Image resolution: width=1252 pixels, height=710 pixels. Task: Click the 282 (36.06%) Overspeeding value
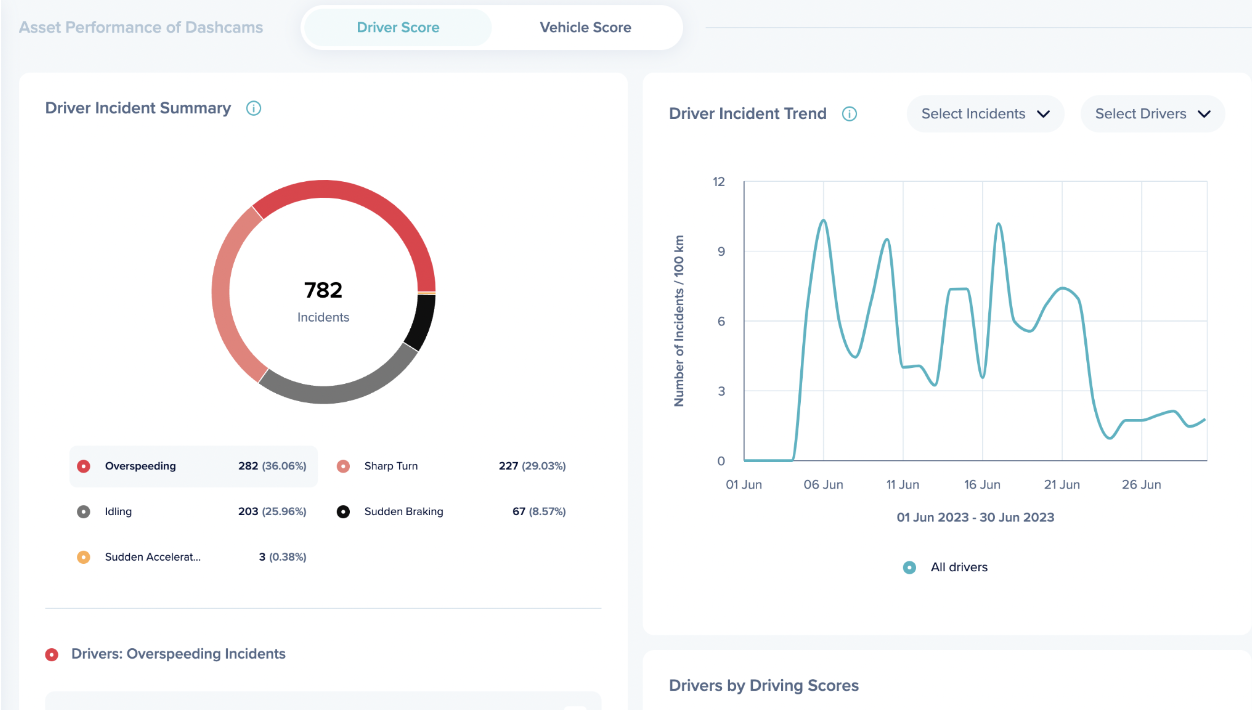[272, 466]
